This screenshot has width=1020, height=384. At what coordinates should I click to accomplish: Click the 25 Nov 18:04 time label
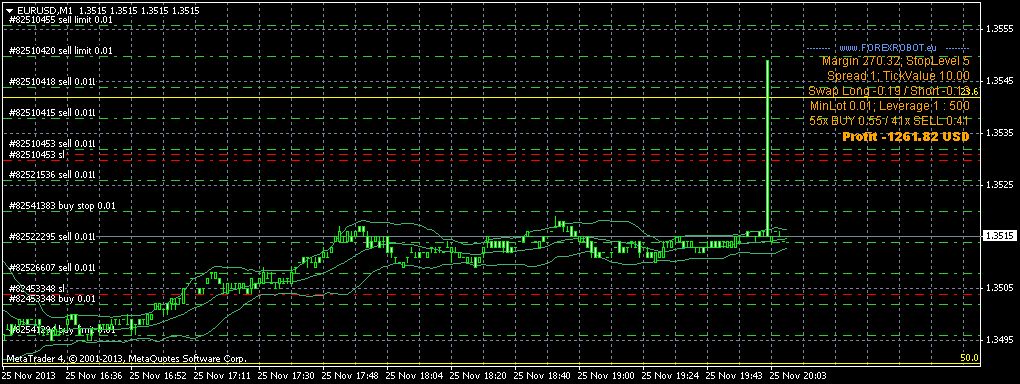tap(415, 376)
